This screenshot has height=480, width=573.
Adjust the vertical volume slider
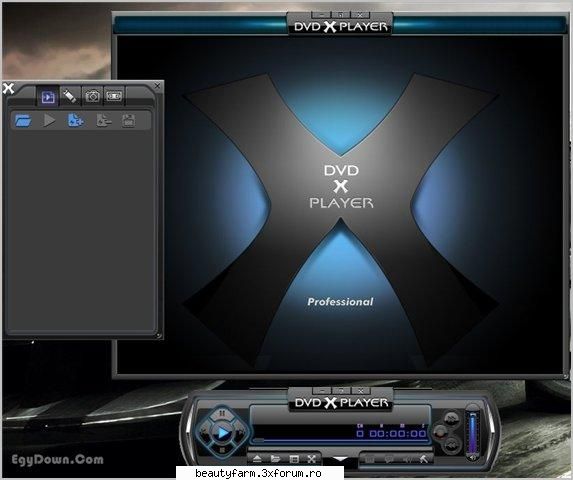pos(473,432)
